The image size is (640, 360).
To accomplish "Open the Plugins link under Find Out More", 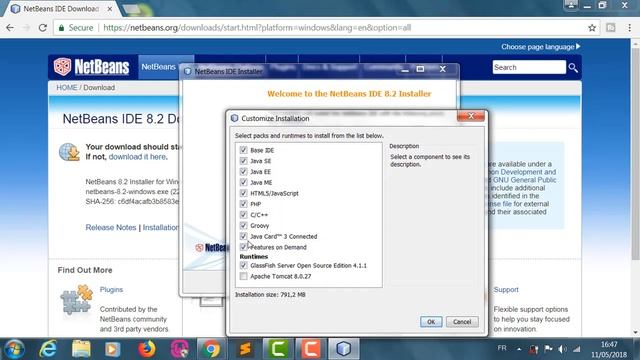I will tap(111, 289).
